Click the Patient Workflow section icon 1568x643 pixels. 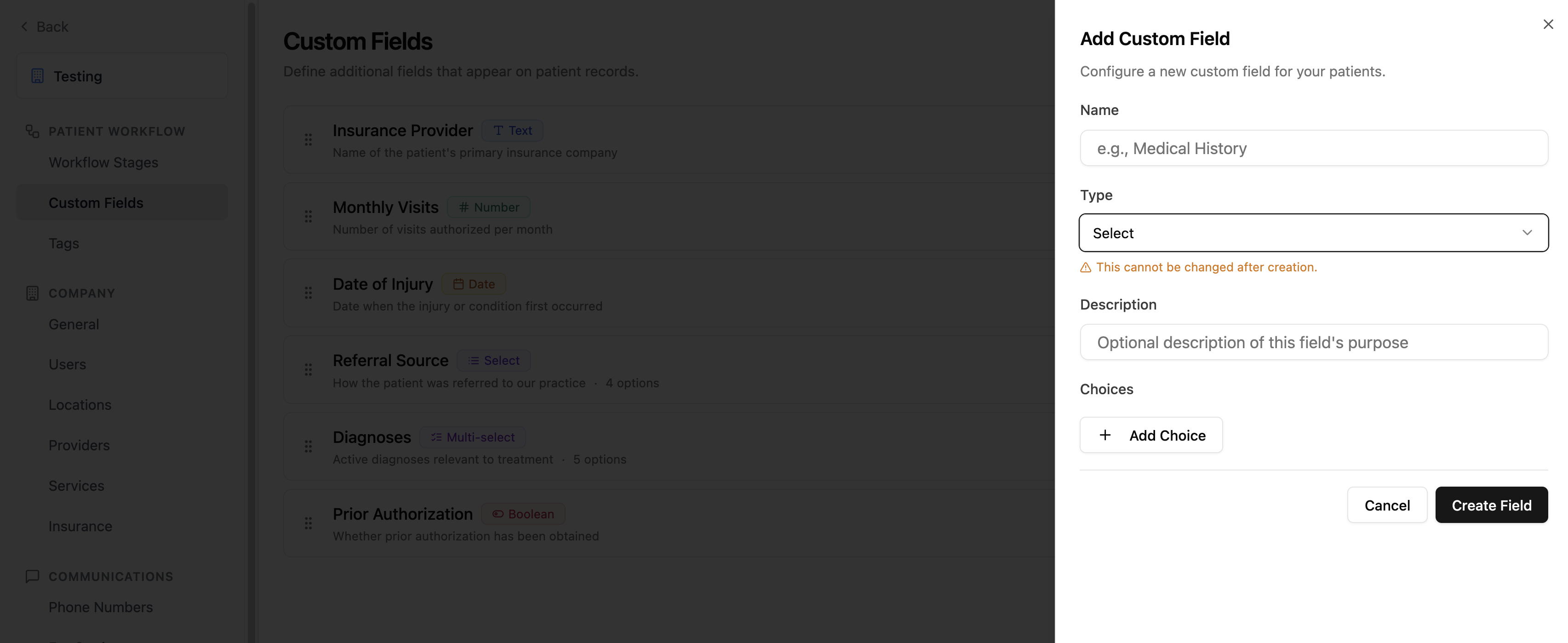click(x=32, y=131)
